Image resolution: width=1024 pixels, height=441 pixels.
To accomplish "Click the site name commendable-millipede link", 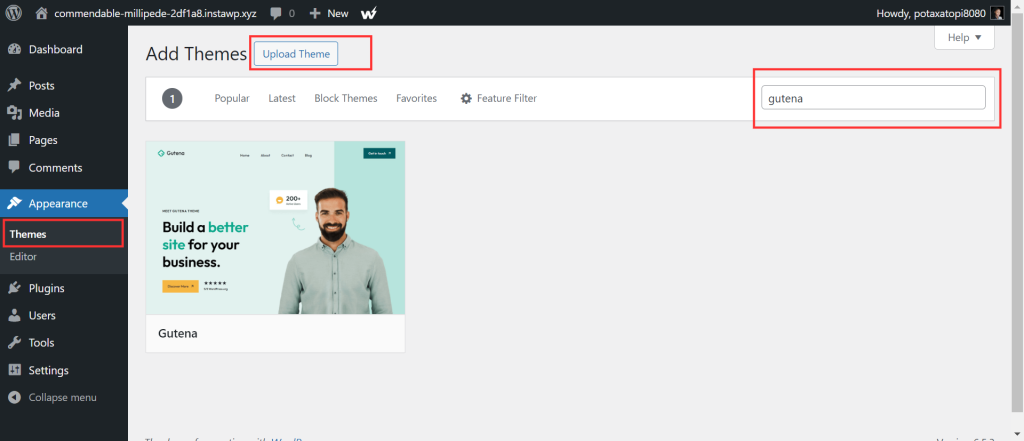I will click(155, 13).
